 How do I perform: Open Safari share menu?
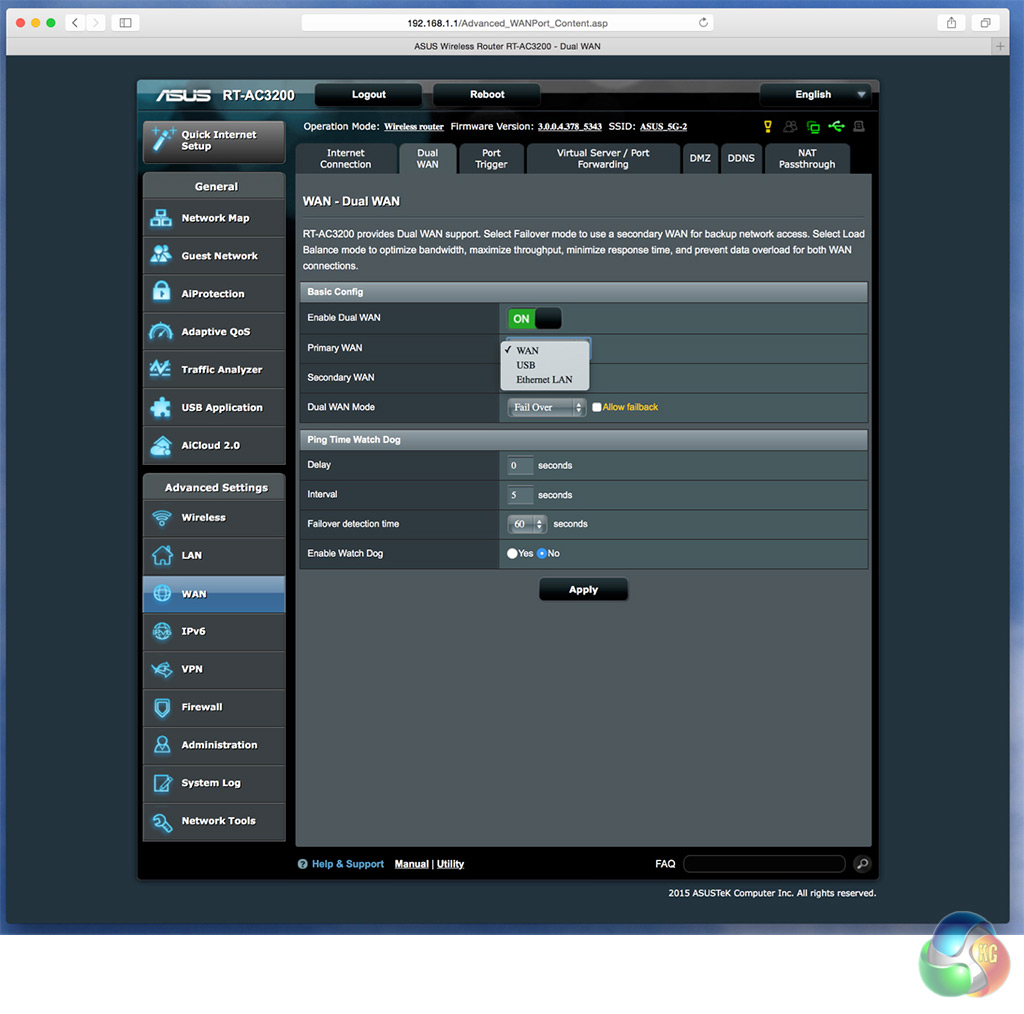point(952,23)
